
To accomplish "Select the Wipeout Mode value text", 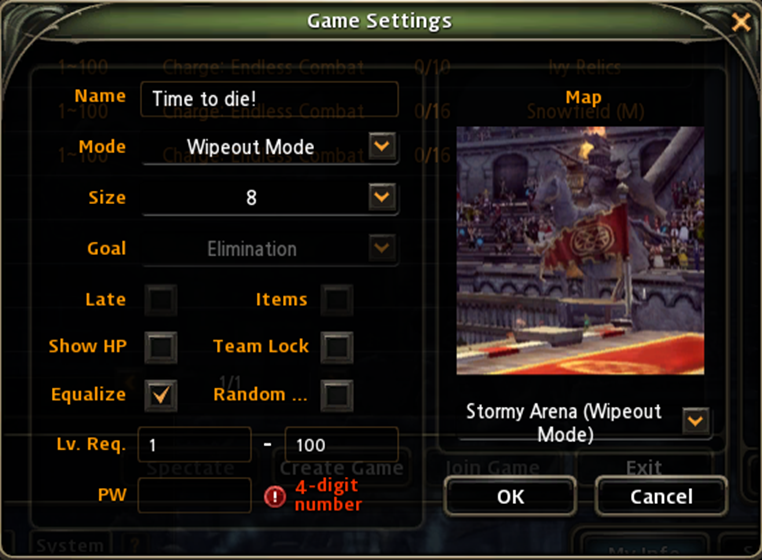I will pyautogui.click(x=251, y=147).
